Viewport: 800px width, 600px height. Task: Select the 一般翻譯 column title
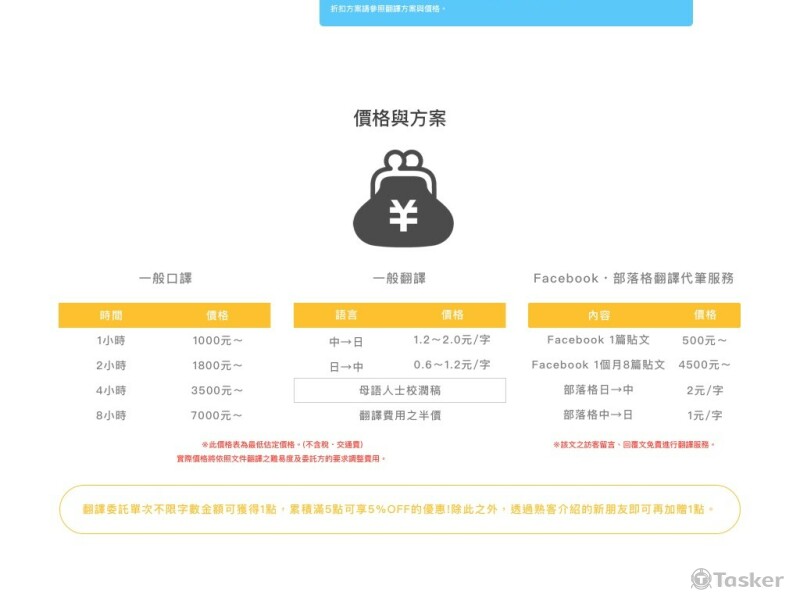399,278
